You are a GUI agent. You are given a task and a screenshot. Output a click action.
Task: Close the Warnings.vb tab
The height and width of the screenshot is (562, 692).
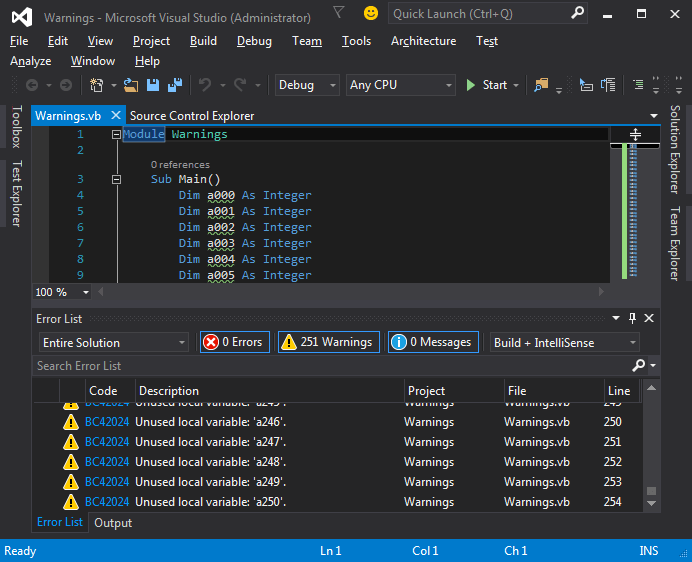116,116
